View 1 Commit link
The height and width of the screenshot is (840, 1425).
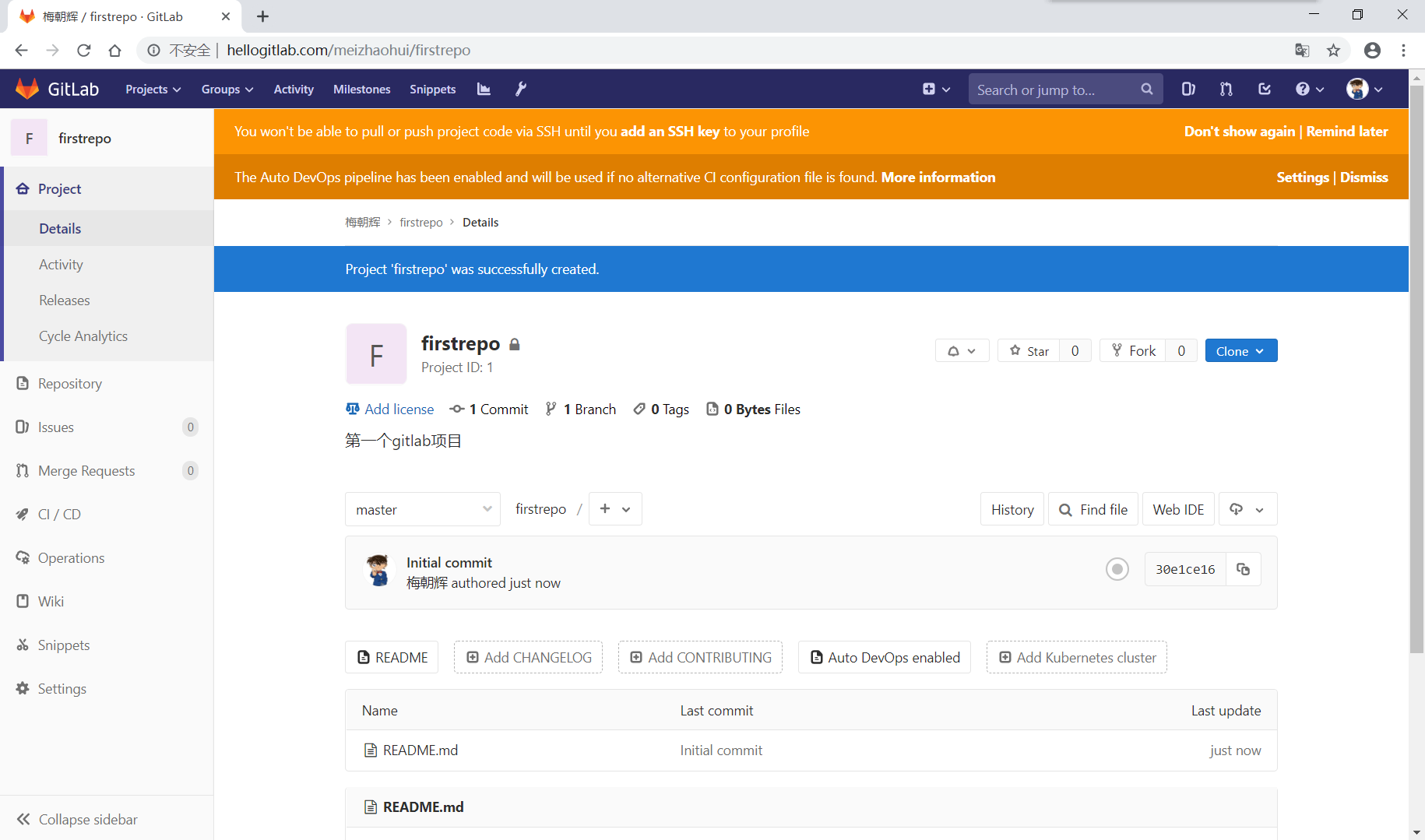click(489, 409)
